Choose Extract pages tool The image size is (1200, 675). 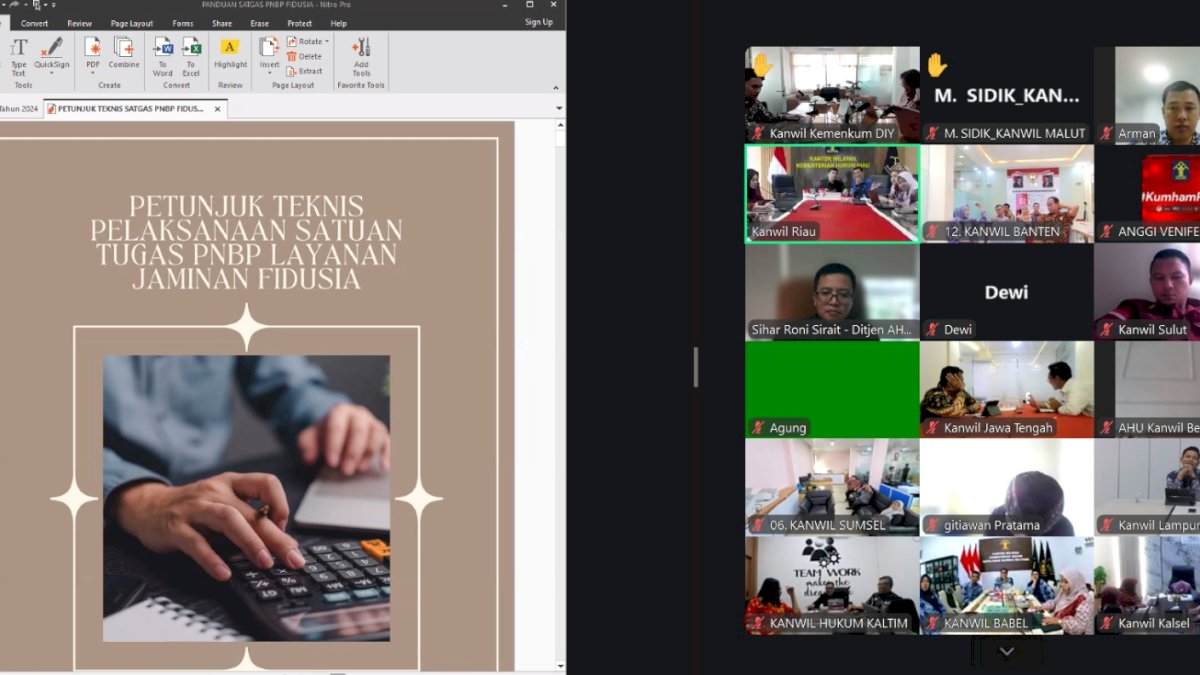(x=304, y=71)
